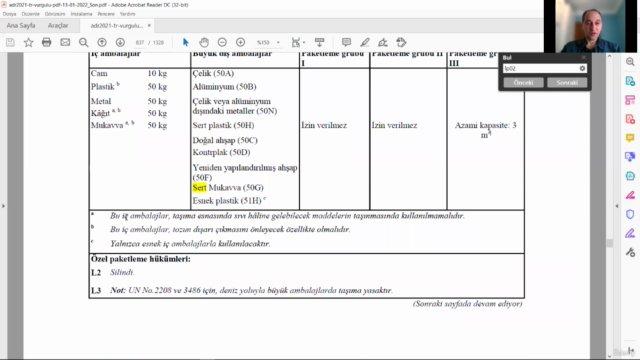Select the arrow selection tool

coord(186,42)
